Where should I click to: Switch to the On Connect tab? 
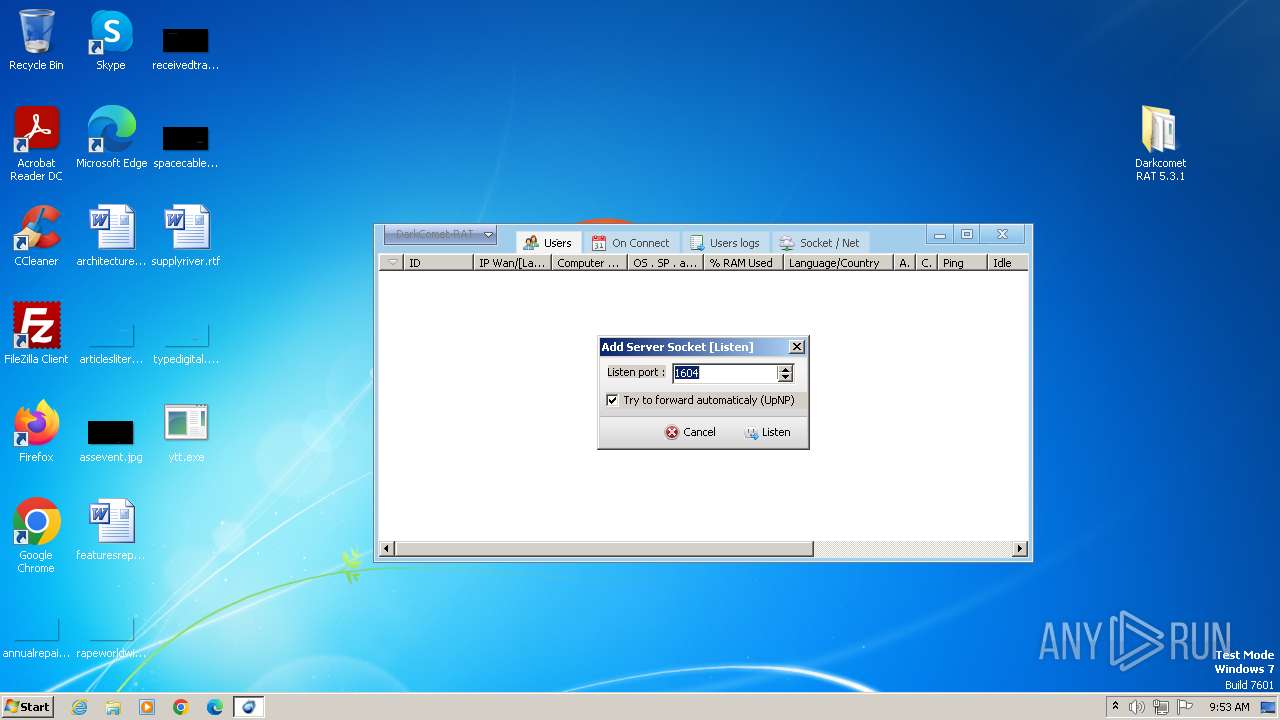pyautogui.click(x=631, y=243)
